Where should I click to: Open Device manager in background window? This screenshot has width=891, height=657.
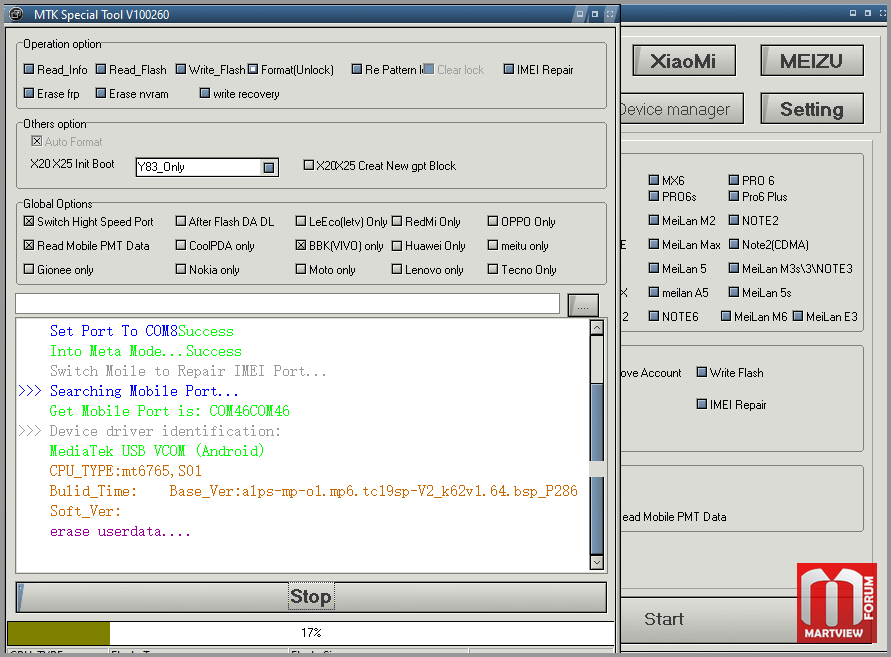681,109
